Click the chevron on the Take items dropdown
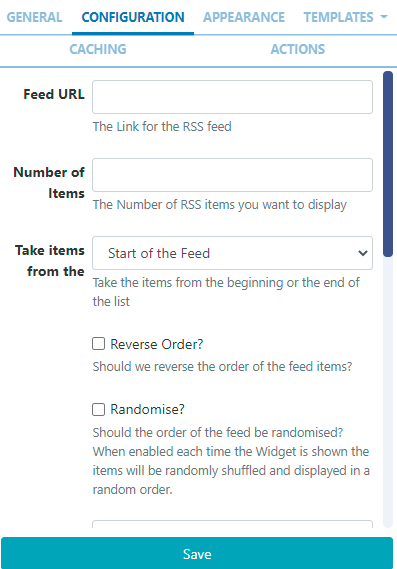Screen dimensions: 397x569 363,253
